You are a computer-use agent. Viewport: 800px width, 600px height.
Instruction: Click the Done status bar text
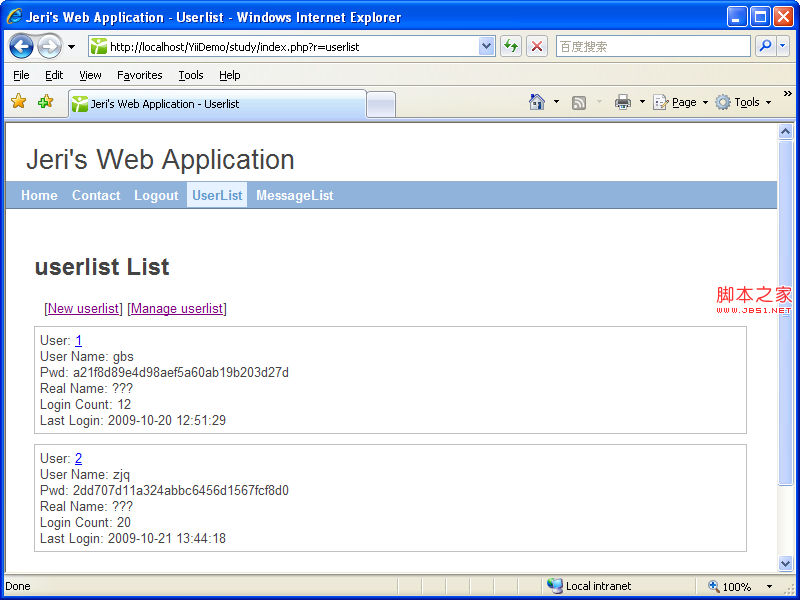[18, 586]
